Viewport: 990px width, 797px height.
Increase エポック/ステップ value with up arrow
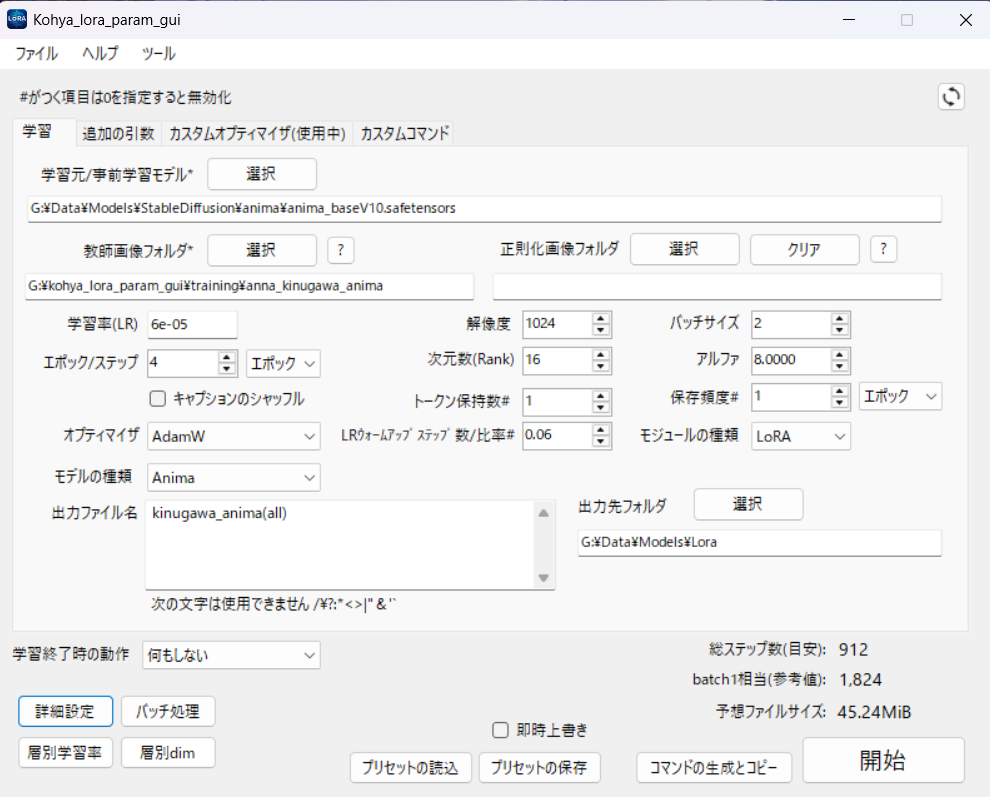[x=227, y=357]
